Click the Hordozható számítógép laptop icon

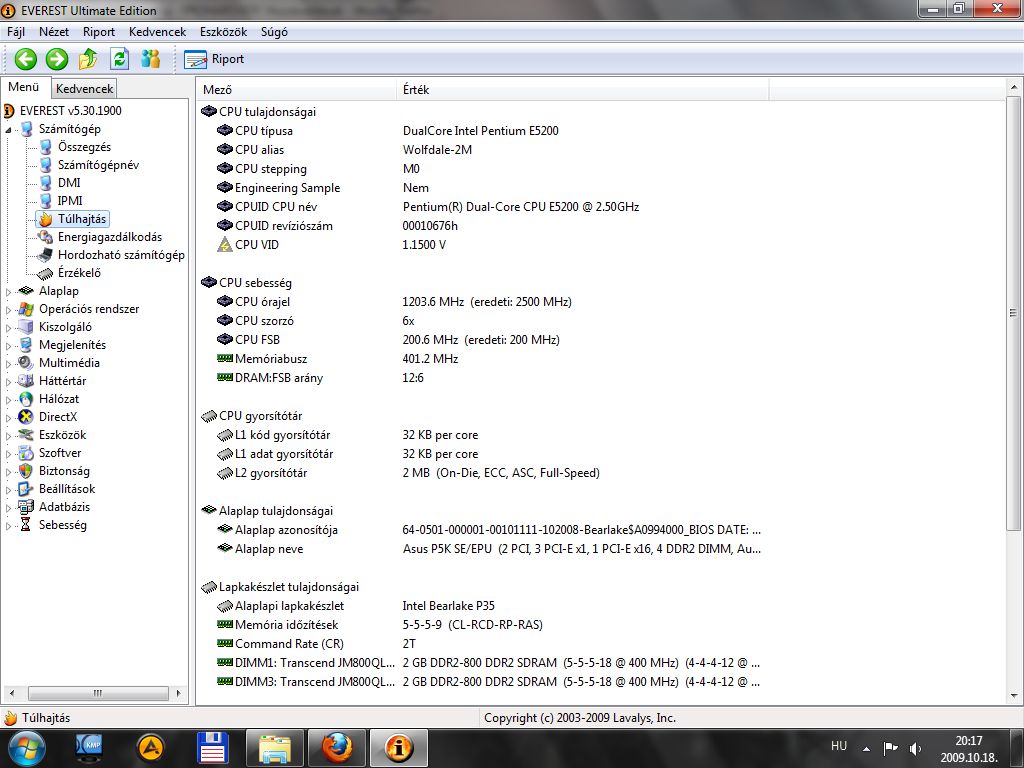point(45,255)
